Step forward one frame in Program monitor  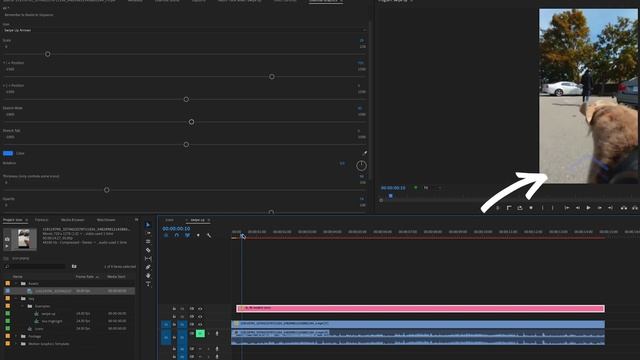coord(599,208)
